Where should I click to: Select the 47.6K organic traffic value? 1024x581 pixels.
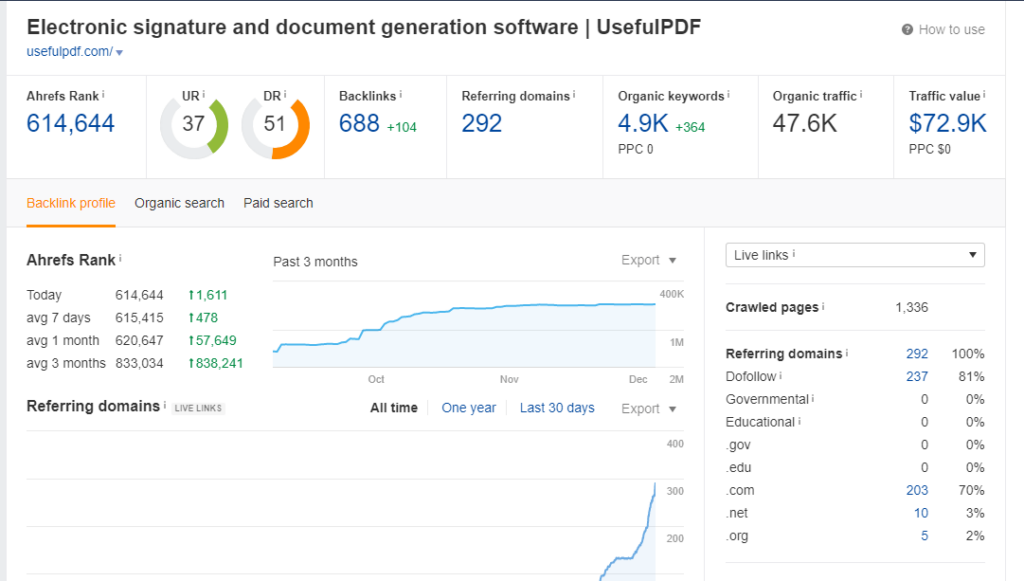pos(805,123)
